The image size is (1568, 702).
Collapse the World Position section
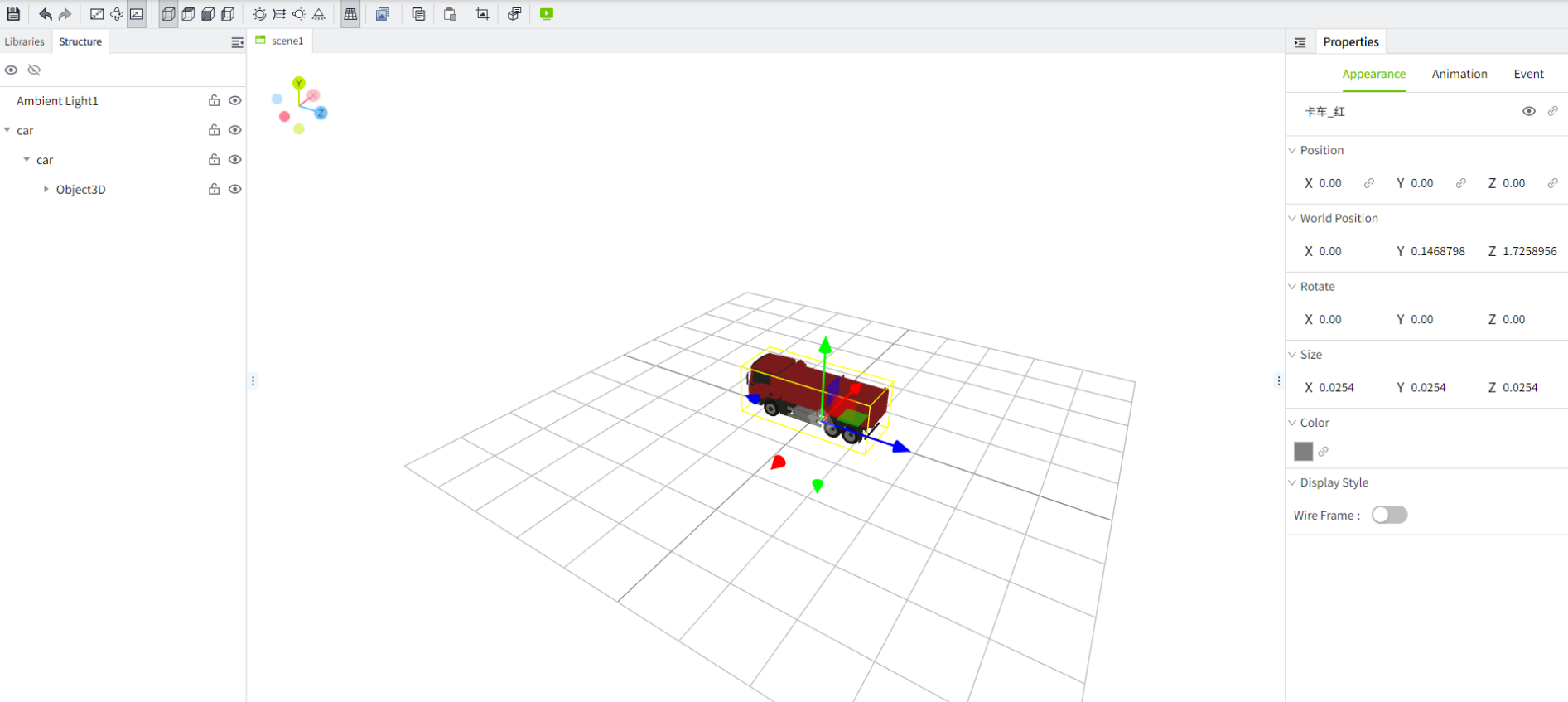[x=1292, y=218]
